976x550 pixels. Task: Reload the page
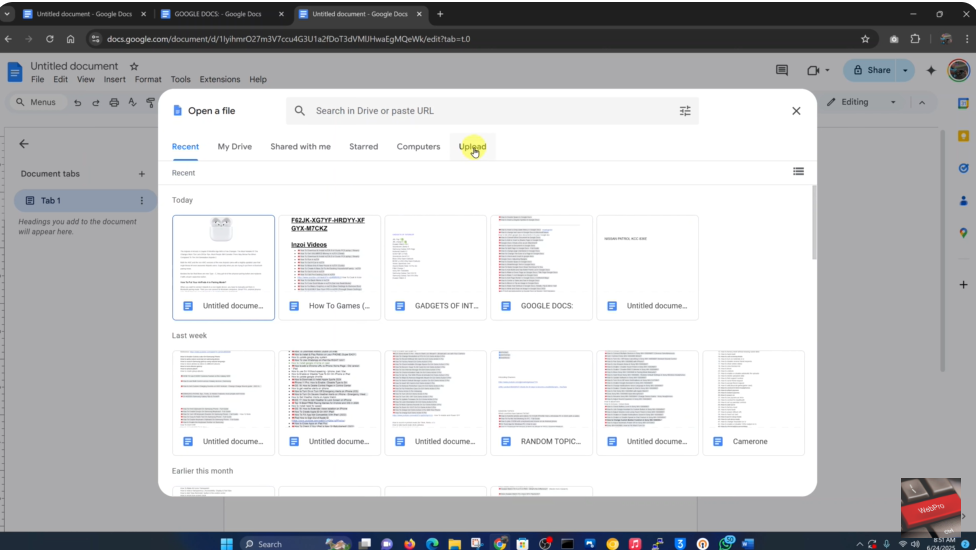point(49,39)
